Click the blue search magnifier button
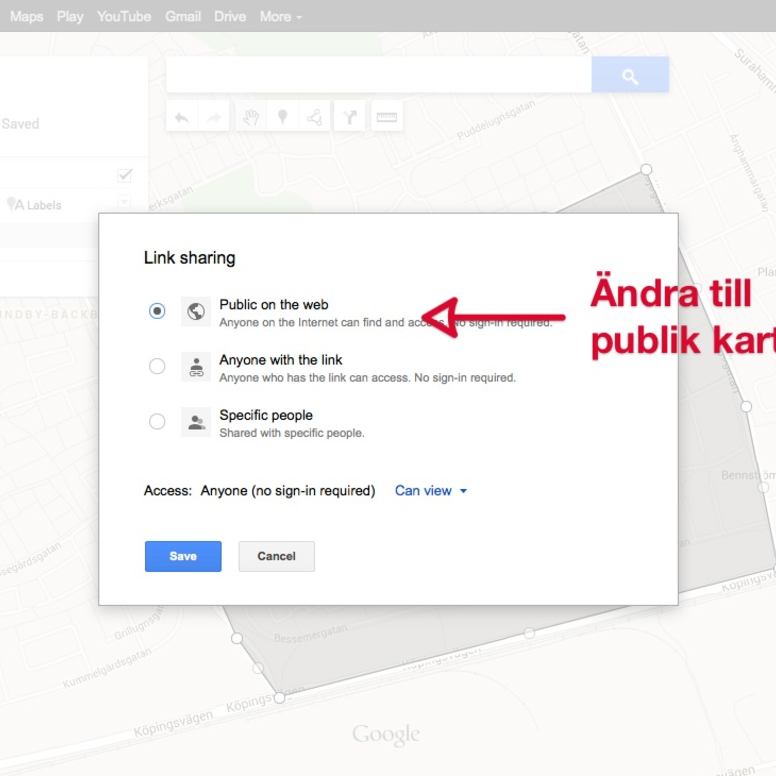Image resolution: width=776 pixels, height=776 pixels. click(x=630, y=76)
